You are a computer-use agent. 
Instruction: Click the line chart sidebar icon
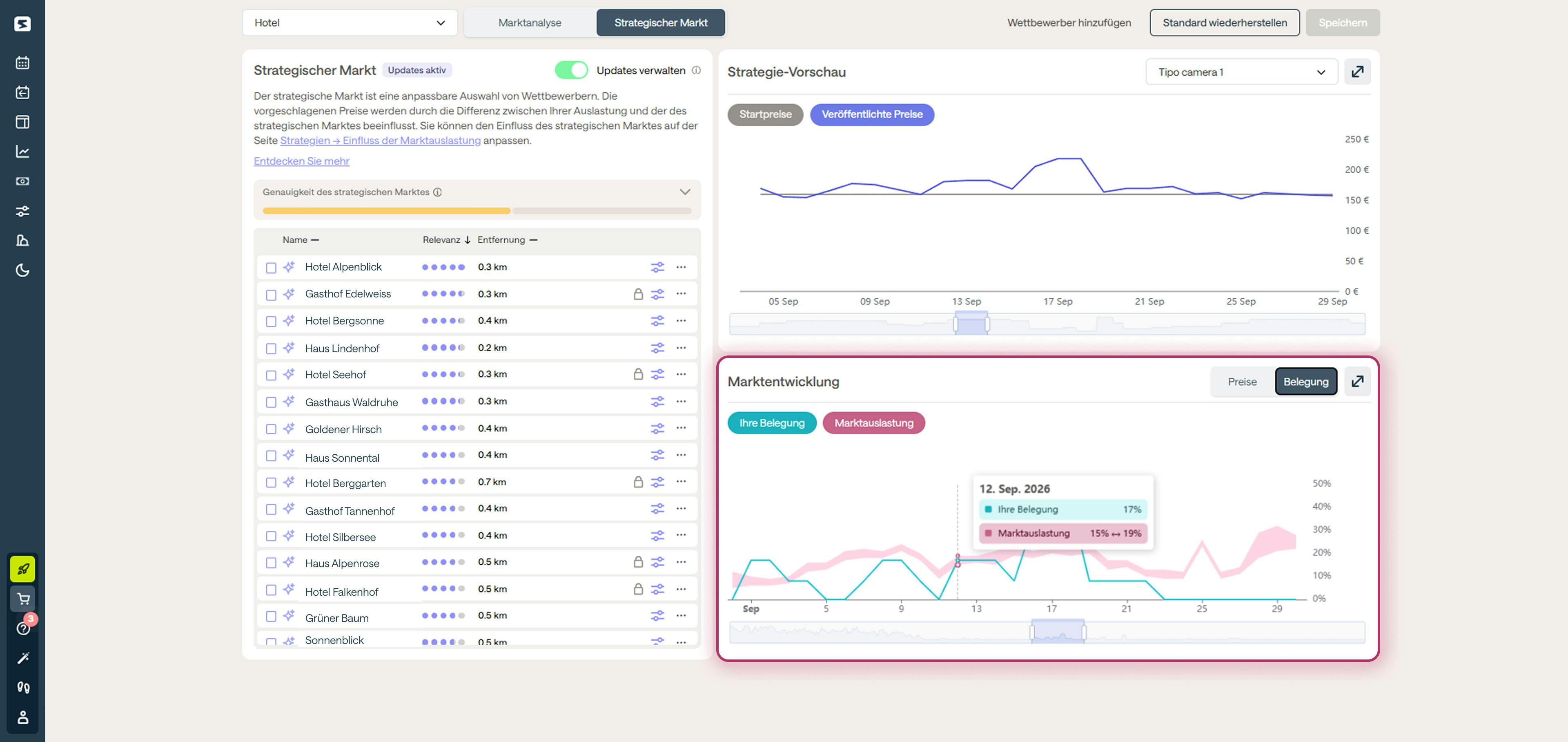[x=22, y=152]
